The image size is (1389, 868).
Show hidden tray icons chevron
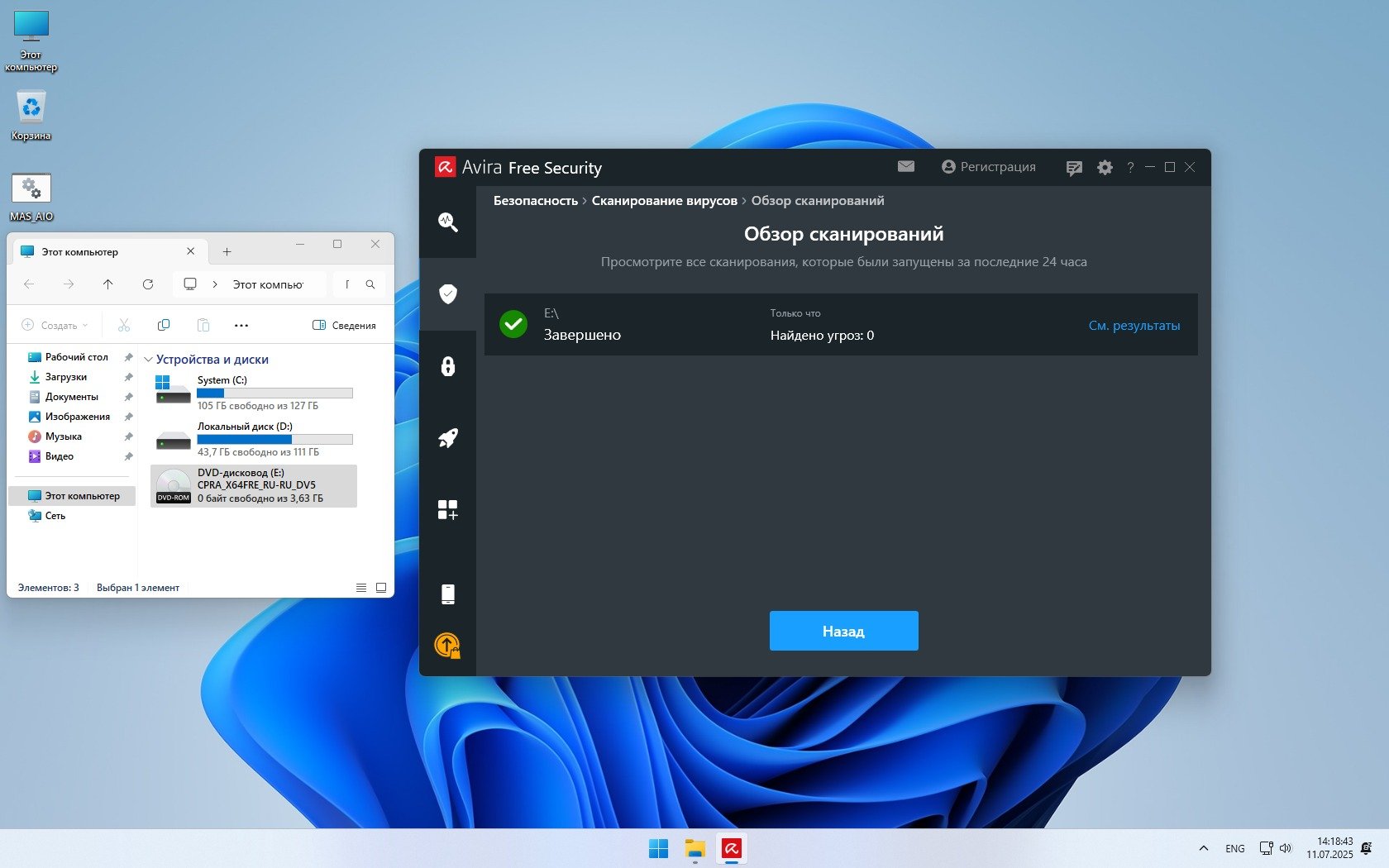1204,848
